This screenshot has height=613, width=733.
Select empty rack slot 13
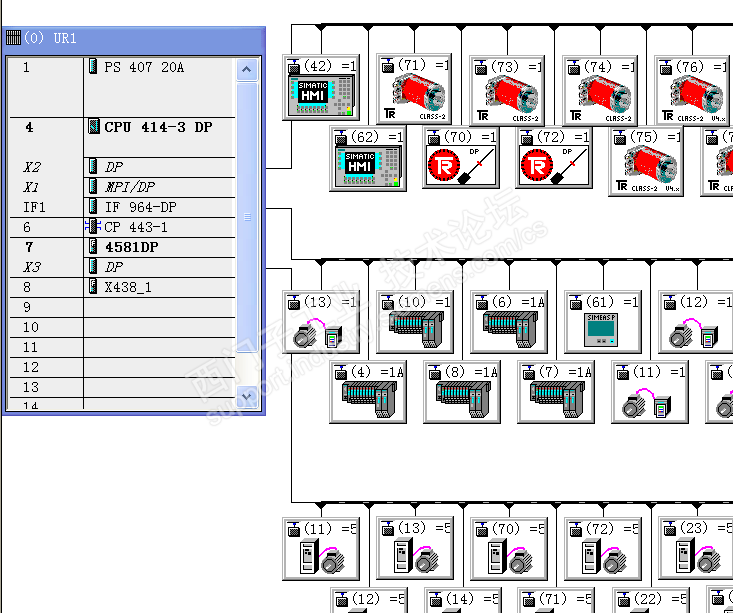point(122,388)
